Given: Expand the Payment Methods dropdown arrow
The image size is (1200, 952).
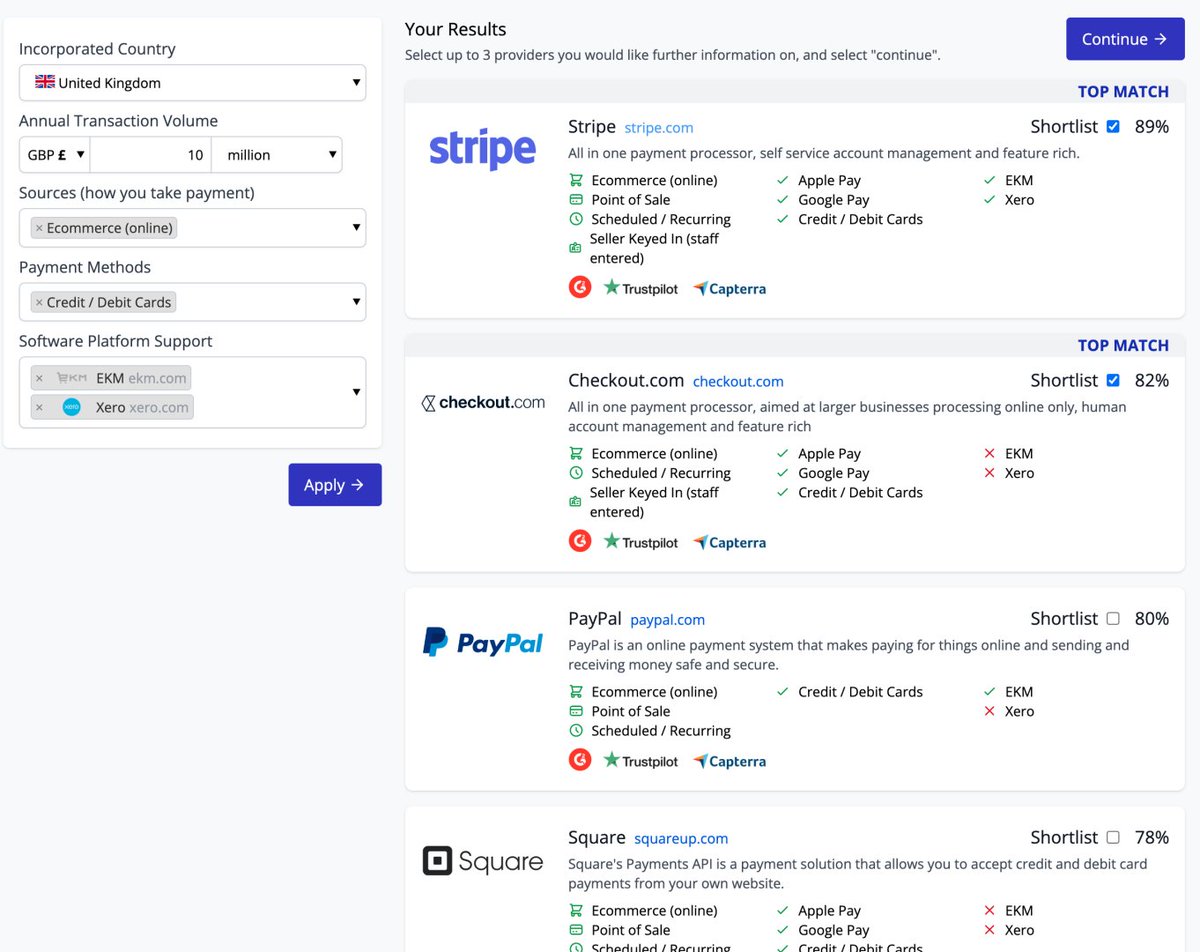Looking at the screenshot, I should pyautogui.click(x=356, y=302).
